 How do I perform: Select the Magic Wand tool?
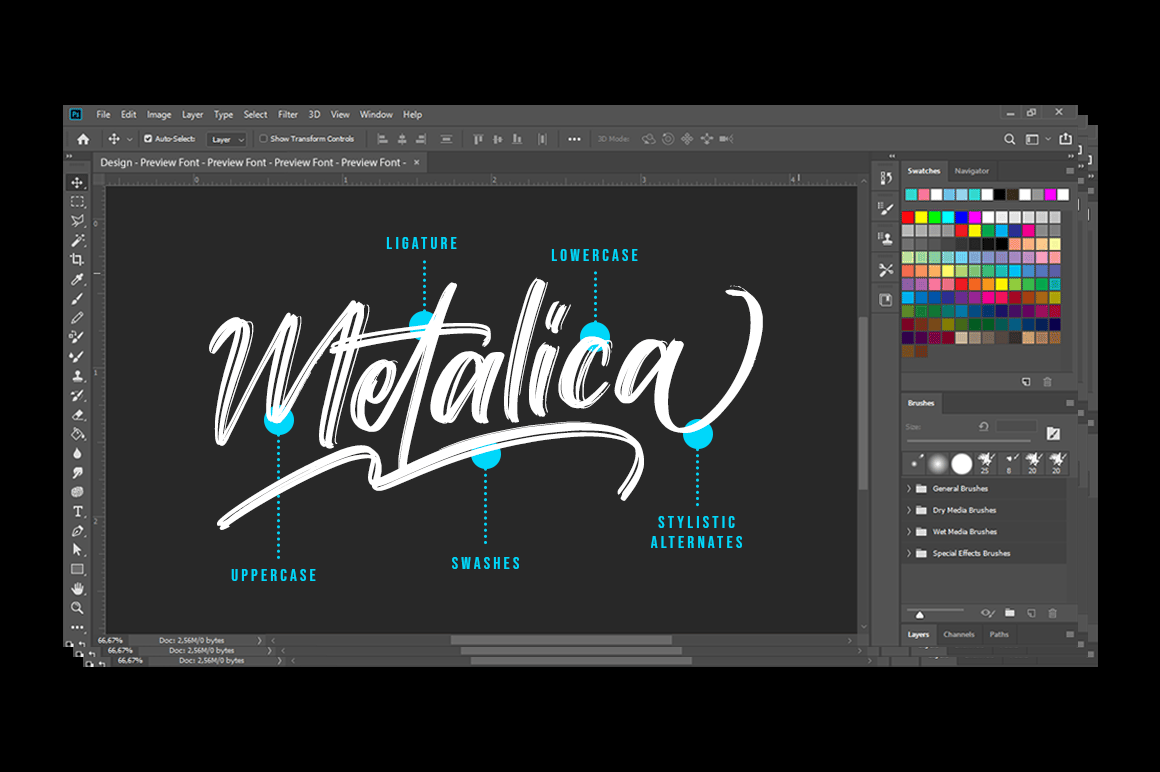(77, 240)
